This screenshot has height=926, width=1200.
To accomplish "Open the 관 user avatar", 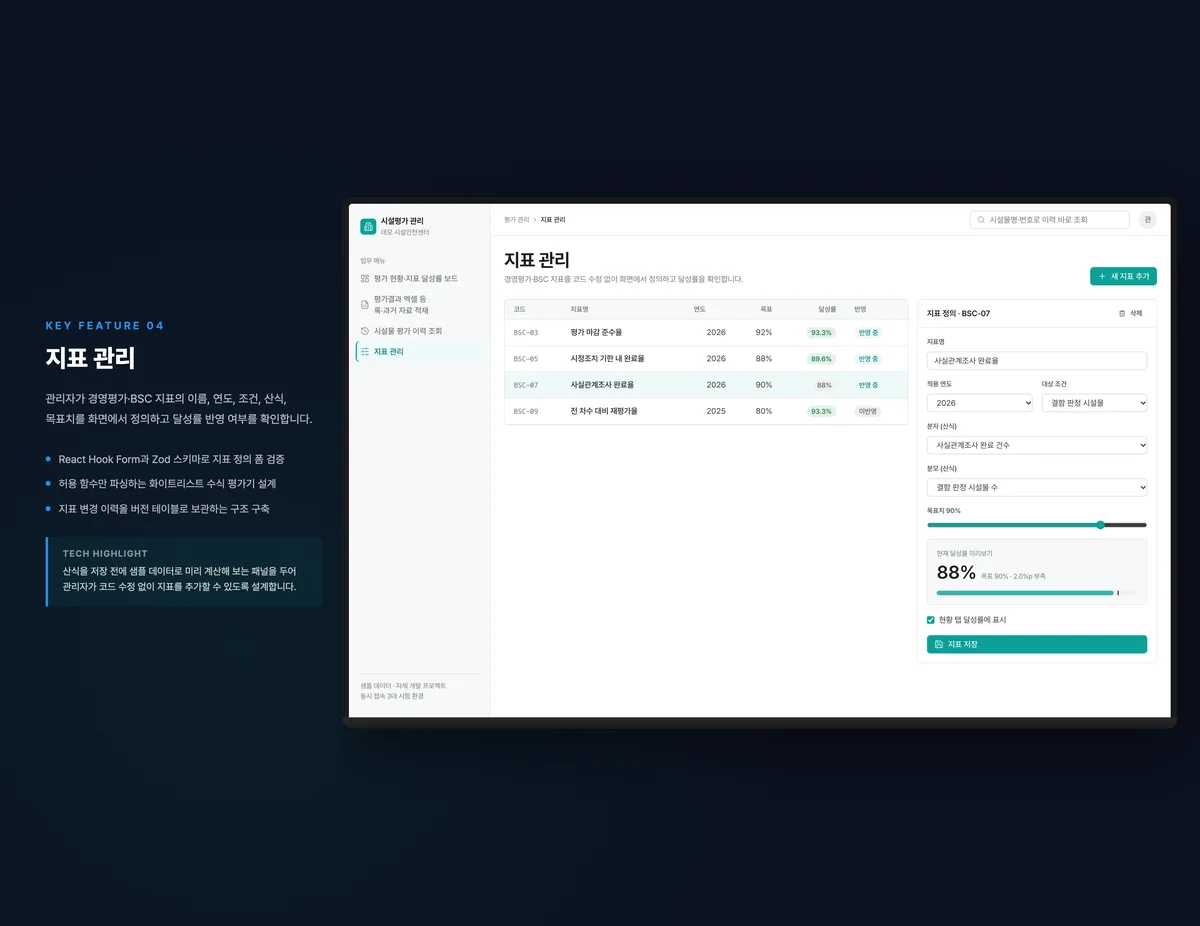I will coord(1147,220).
